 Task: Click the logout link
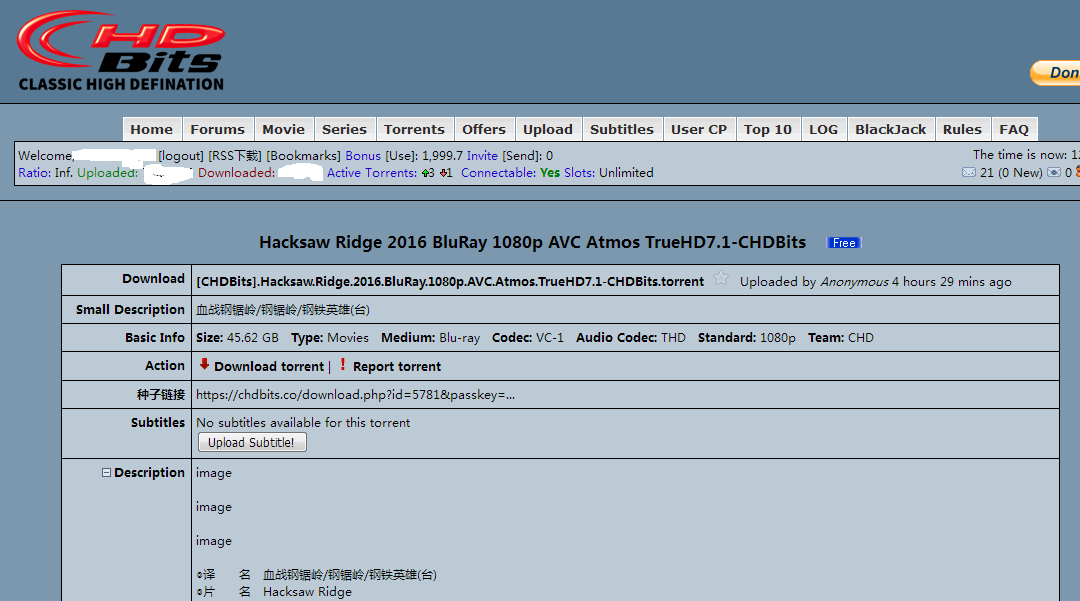(x=181, y=156)
